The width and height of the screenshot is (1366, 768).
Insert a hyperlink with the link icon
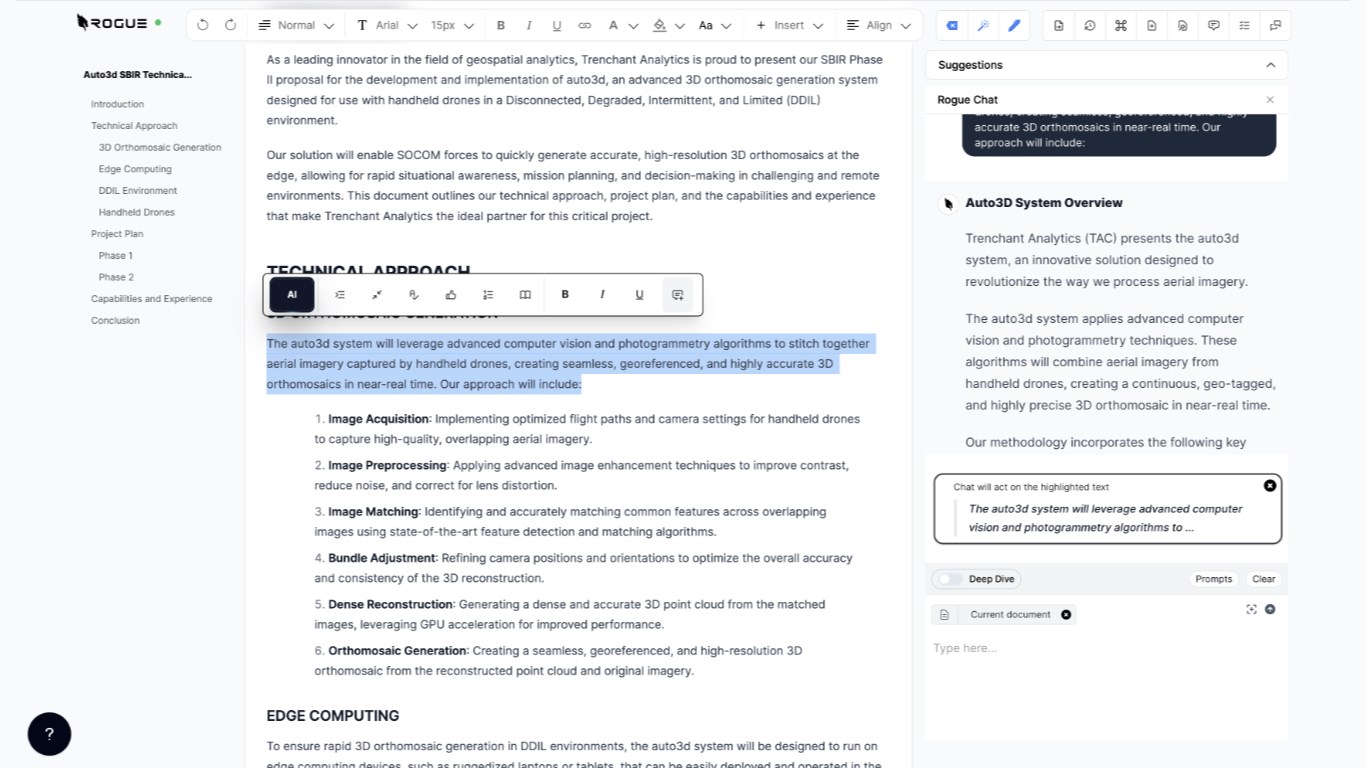tap(585, 25)
